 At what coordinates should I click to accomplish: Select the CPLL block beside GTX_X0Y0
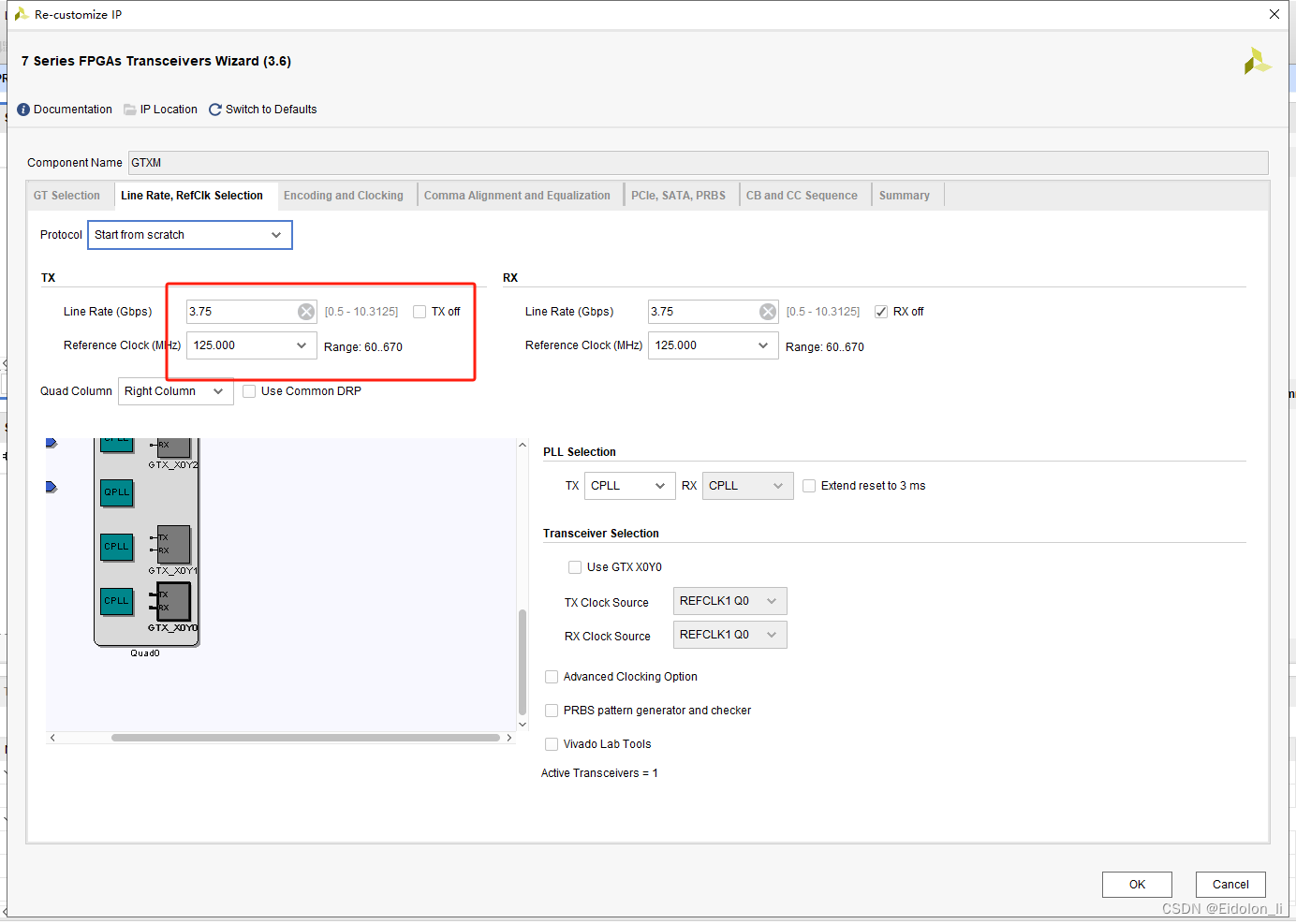[117, 601]
